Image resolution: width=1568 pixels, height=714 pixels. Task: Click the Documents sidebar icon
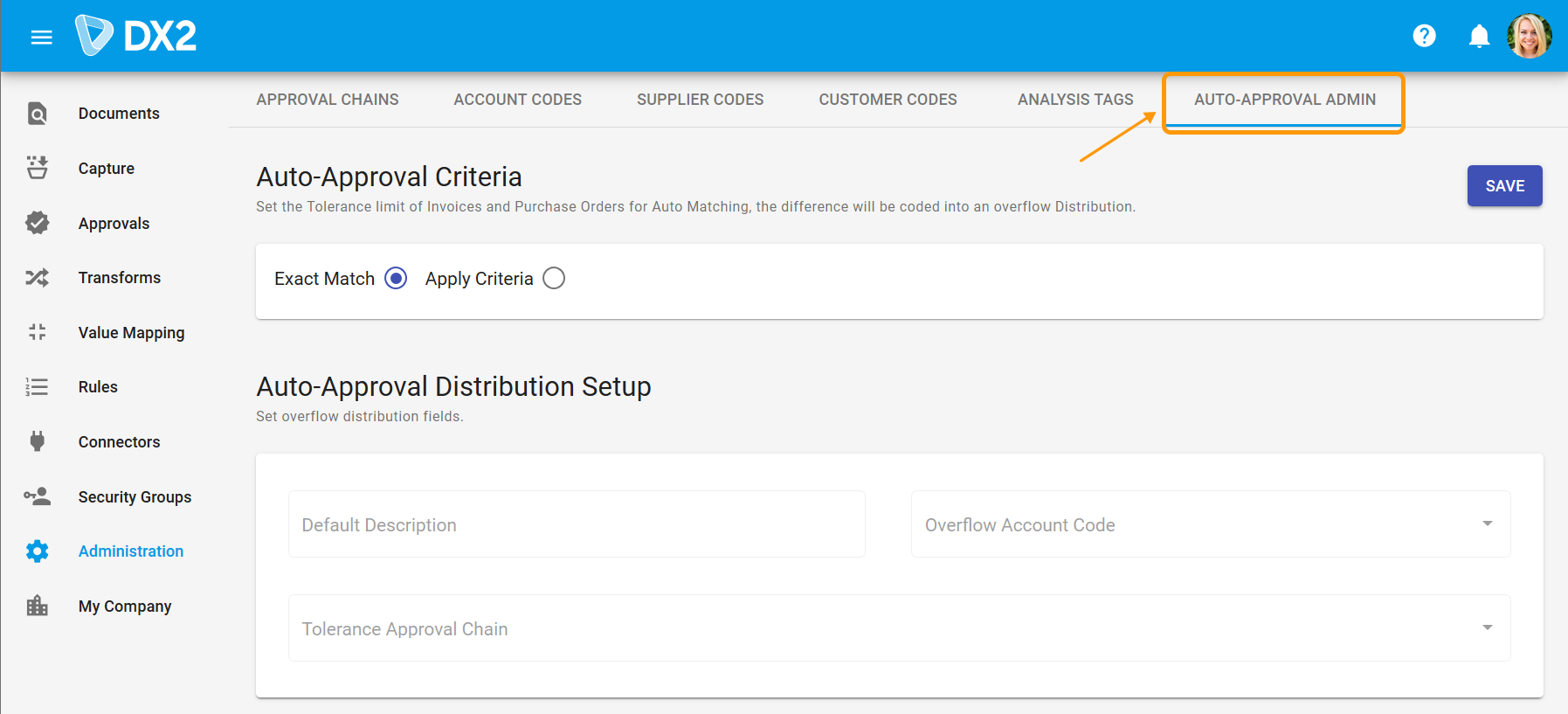pyautogui.click(x=38, y=114)
